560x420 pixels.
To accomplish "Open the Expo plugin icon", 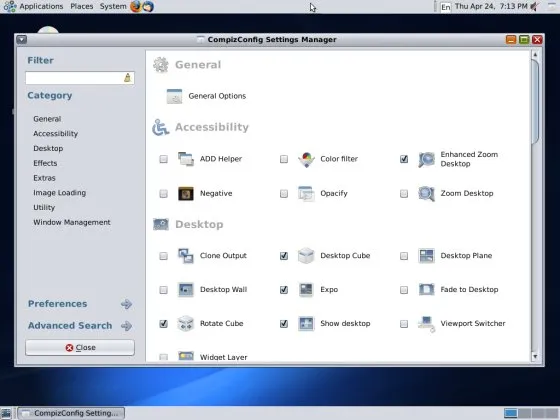I will point(306,290).
